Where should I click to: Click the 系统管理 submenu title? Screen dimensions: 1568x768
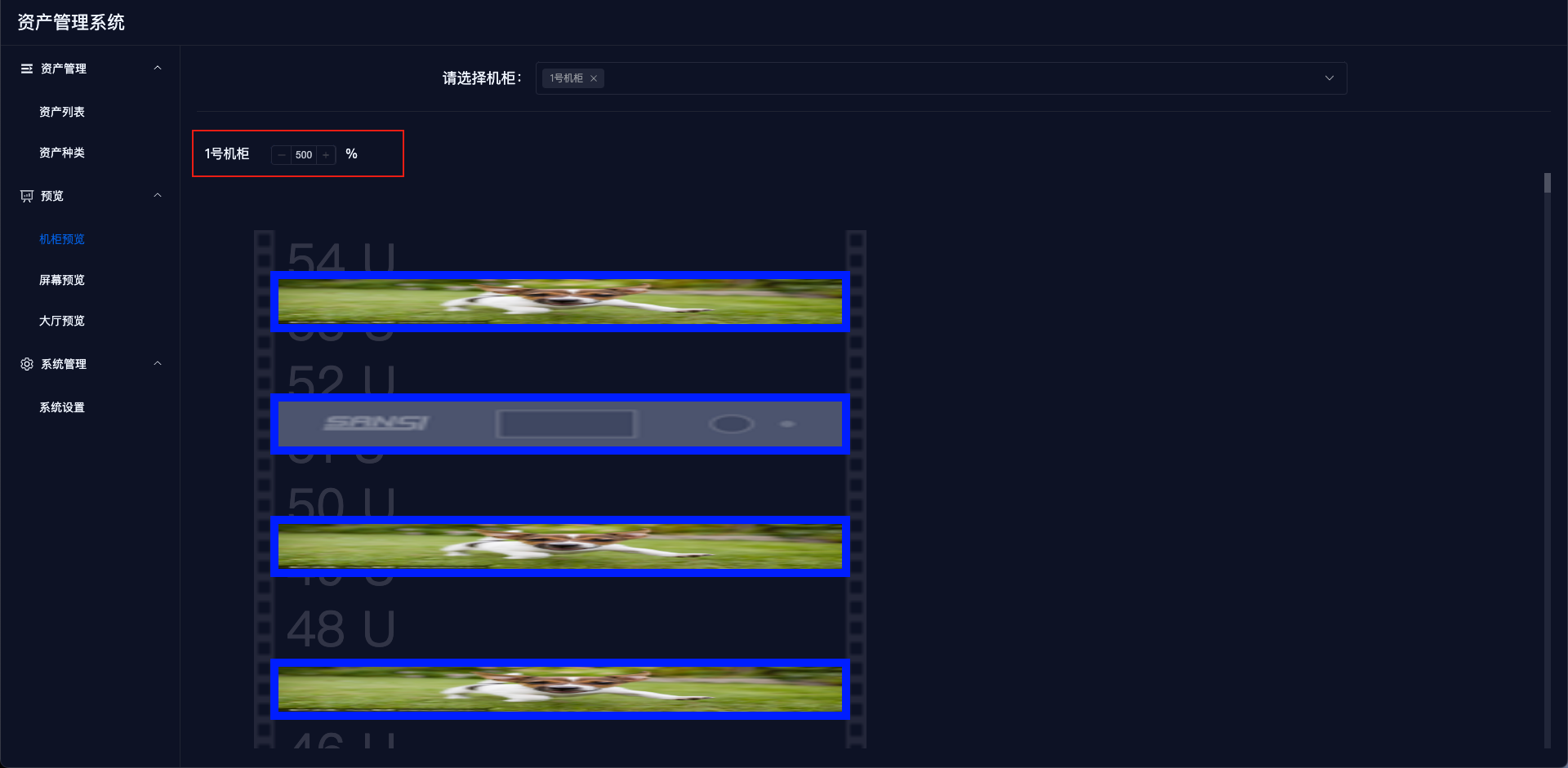tap(64, 364)
